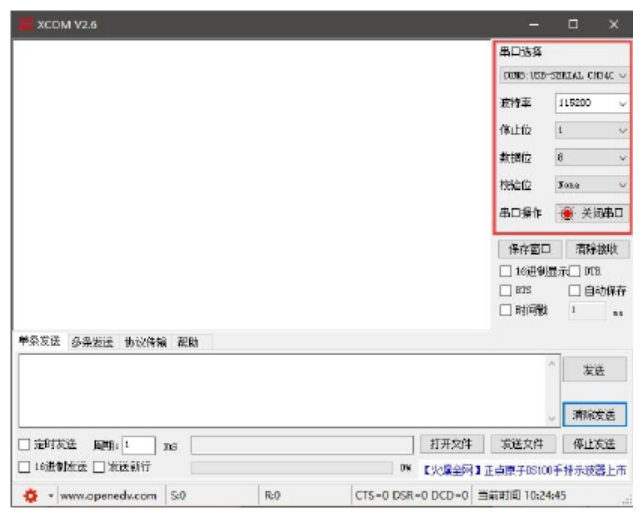Enable 16进制发送 hex send checkbox
The height and width of the screenshot is (516, 640).
coord(24,467)
